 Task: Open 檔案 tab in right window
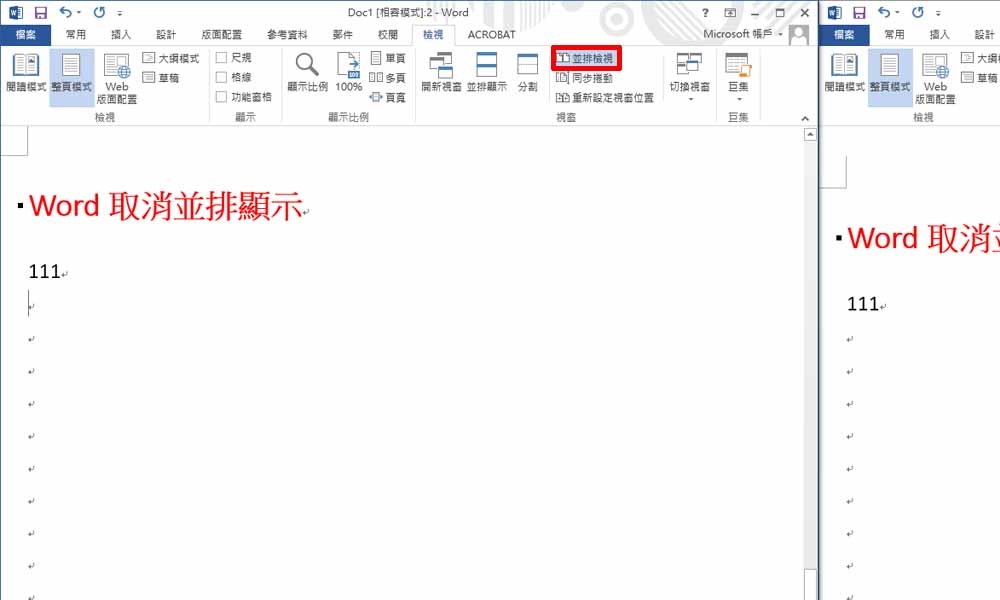[x=844, y=34]
